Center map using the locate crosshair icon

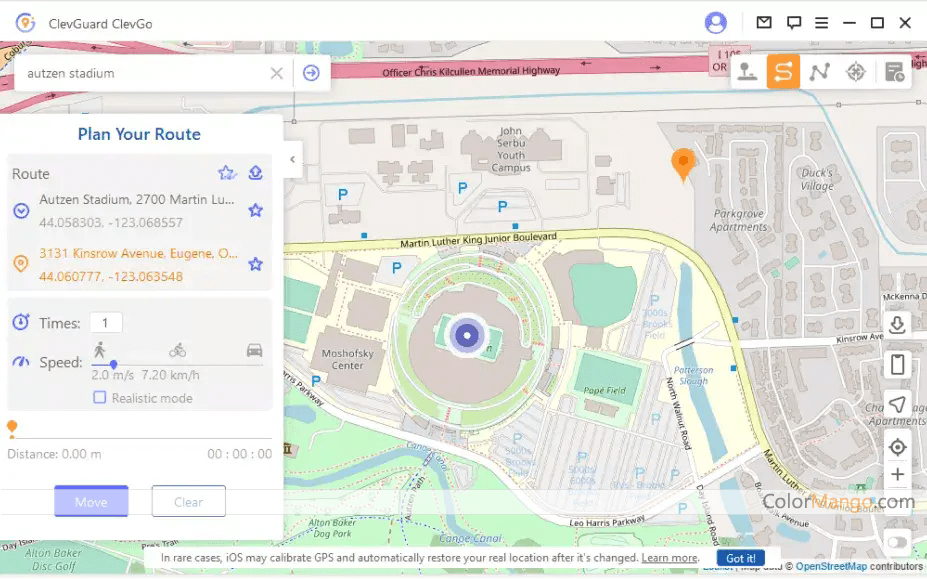(x=897, y=447)
